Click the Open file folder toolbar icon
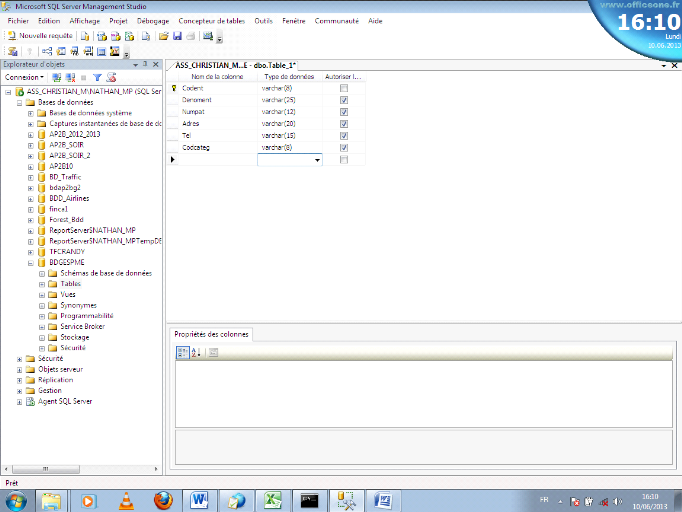This screenshot has width=682, height=512. [x=163, y=35]
